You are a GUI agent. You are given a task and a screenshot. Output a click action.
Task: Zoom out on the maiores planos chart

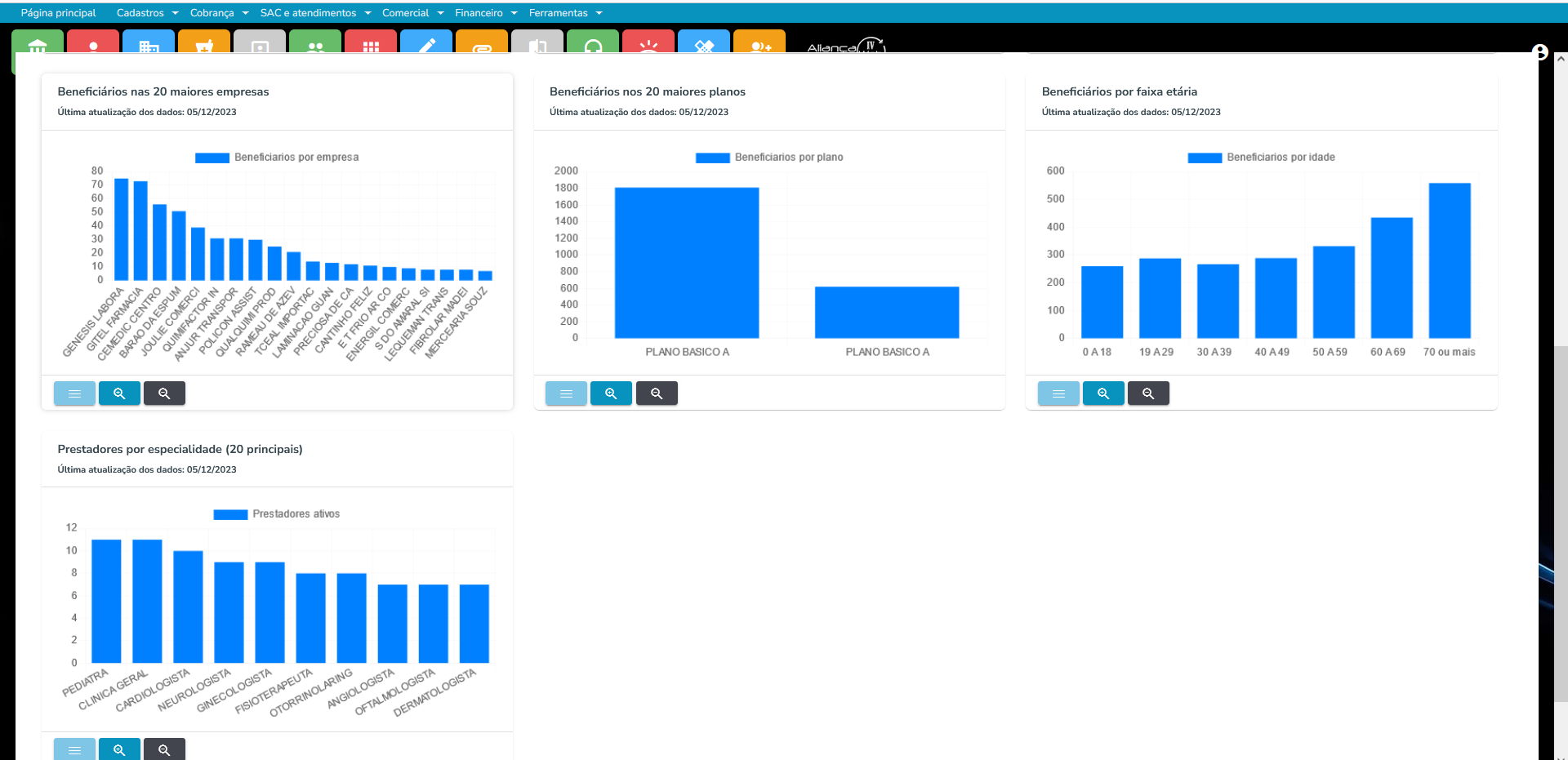(657, 393)
